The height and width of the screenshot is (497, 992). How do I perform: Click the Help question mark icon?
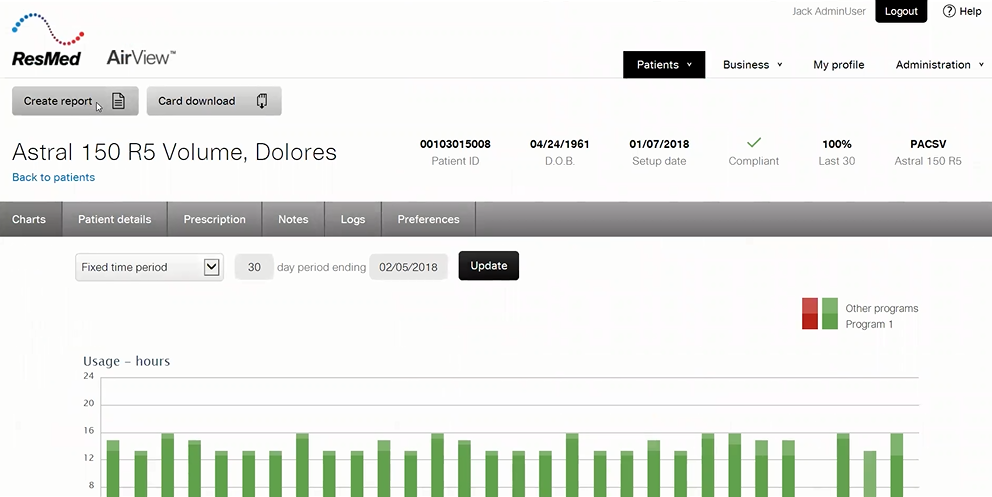point(948,11)
